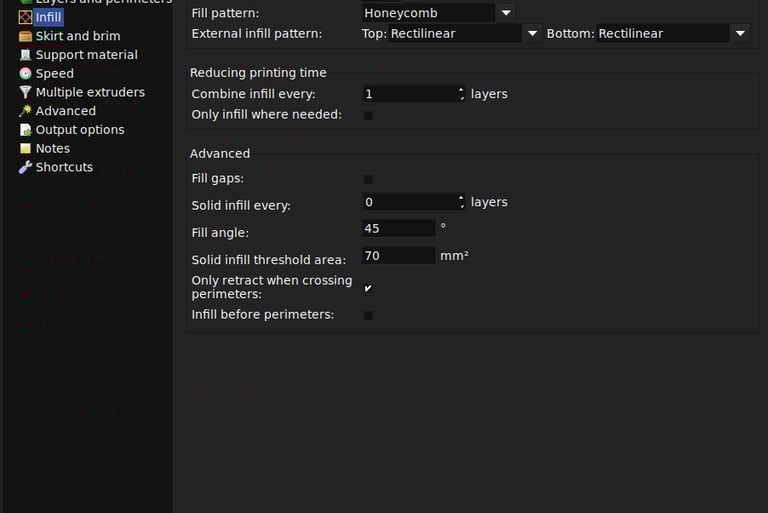Click the Speed settings icon

[25, 74]
